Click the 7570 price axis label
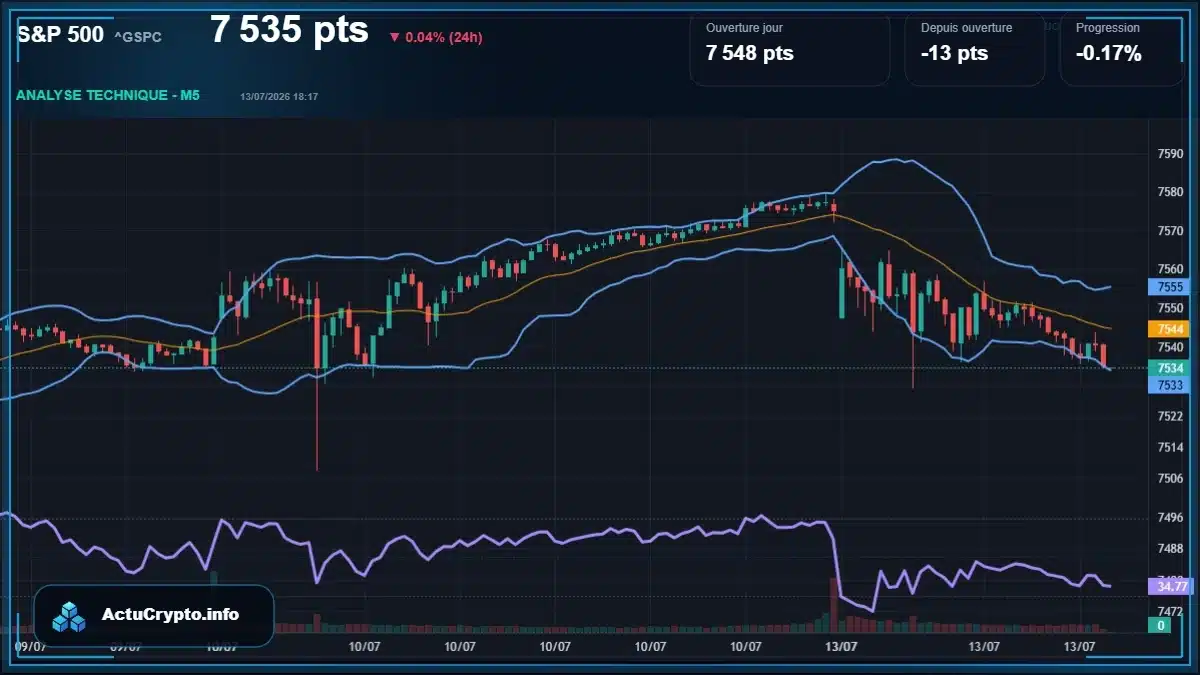 (x=1170, y=231)
